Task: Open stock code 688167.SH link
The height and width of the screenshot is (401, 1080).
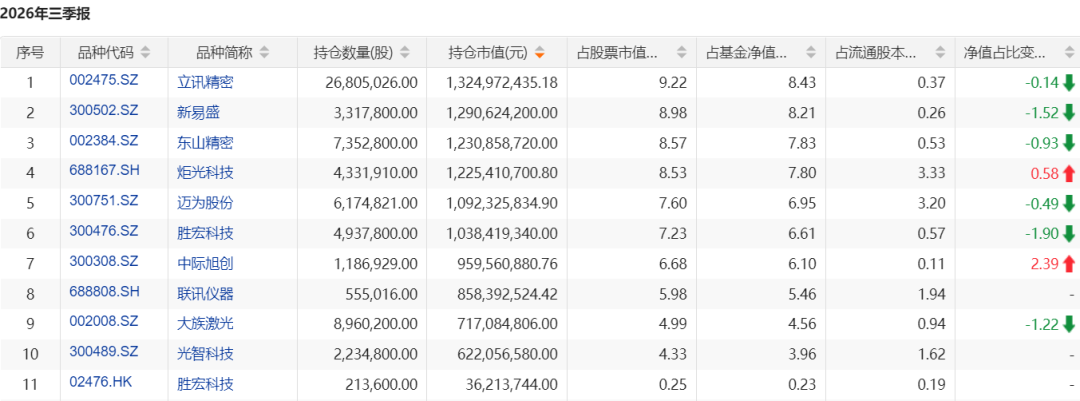Action: (x=105, y=170)
